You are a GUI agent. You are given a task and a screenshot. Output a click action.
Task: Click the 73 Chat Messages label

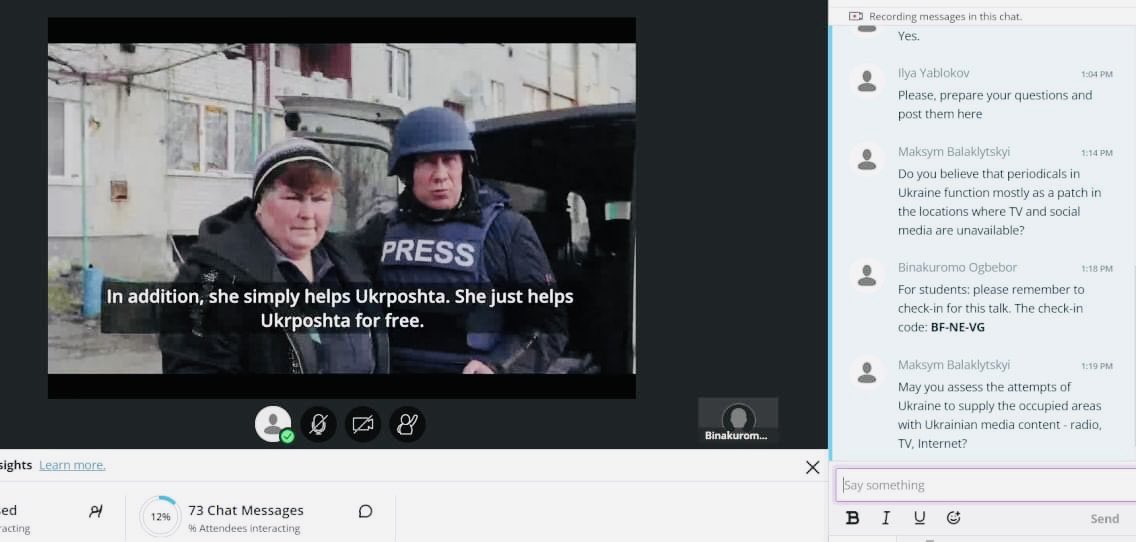click(246, 511)
